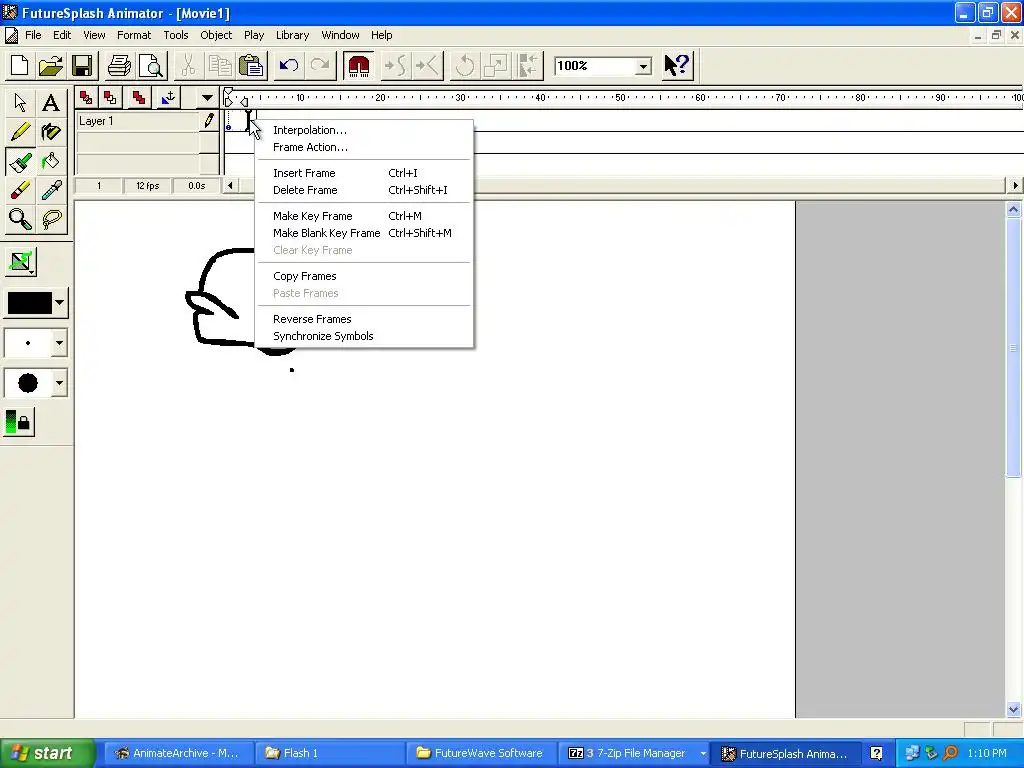Save the movie with the floppy icon
This screenshot has height=768, width=1024.
tap(82, 65)
